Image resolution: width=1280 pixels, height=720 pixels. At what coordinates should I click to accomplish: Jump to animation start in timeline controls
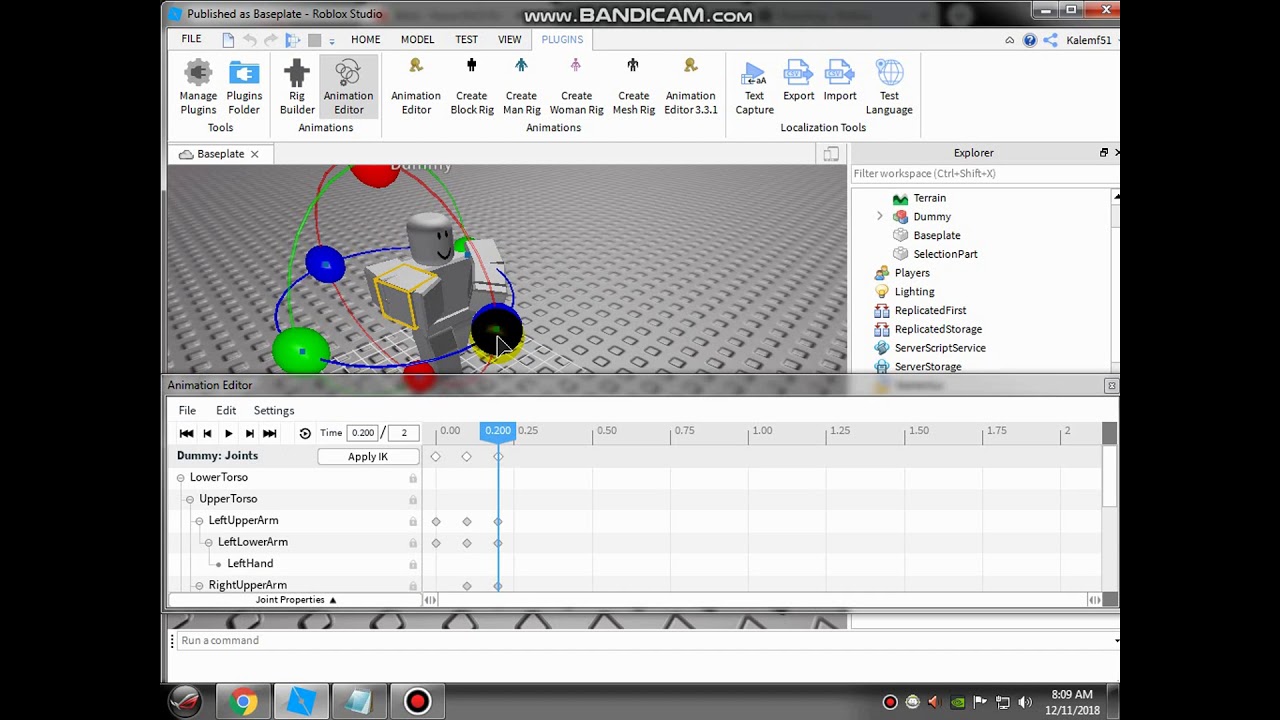(186, 433)
